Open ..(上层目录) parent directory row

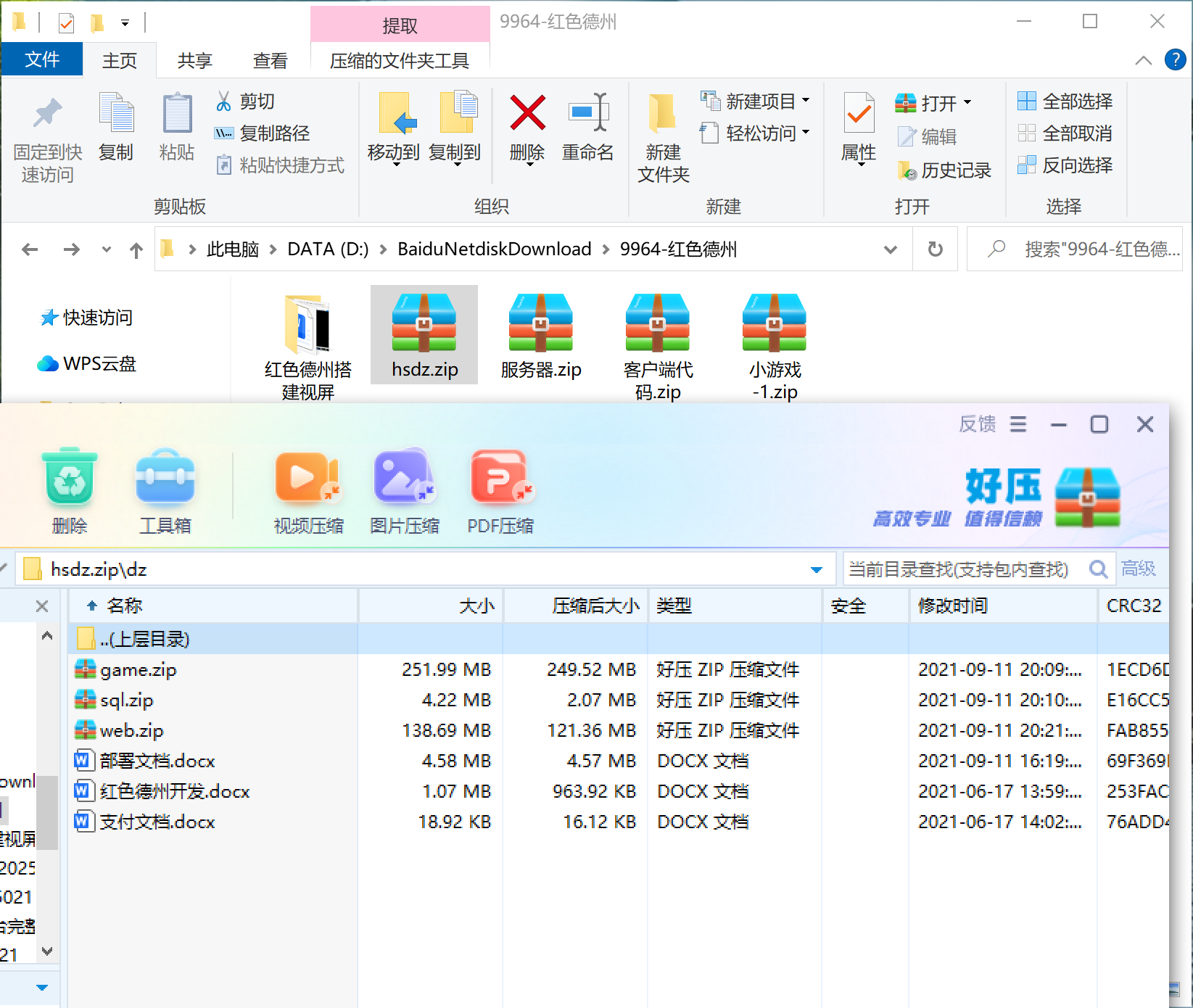(x=618, y=639)
